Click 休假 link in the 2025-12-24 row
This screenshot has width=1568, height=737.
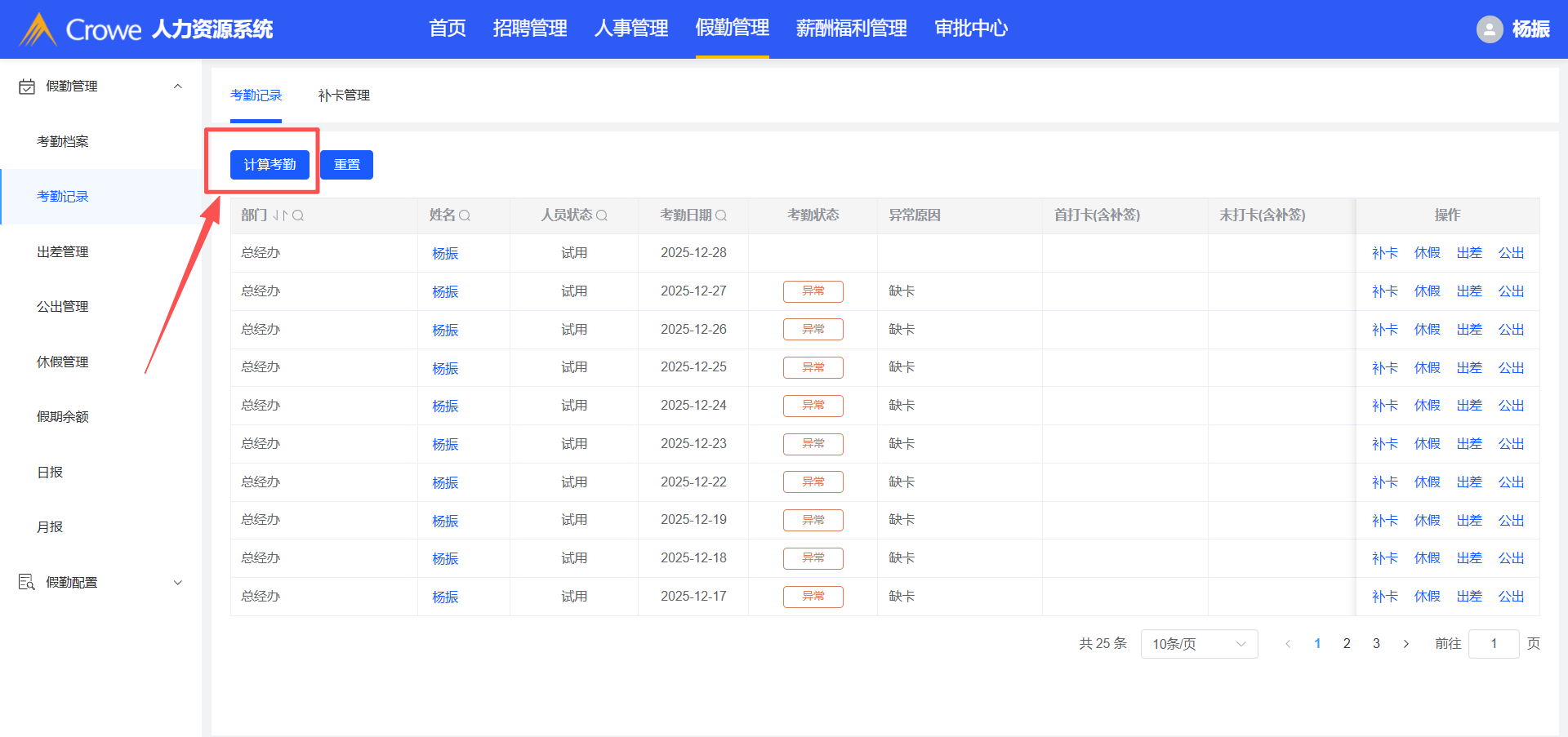[1427, 406]
